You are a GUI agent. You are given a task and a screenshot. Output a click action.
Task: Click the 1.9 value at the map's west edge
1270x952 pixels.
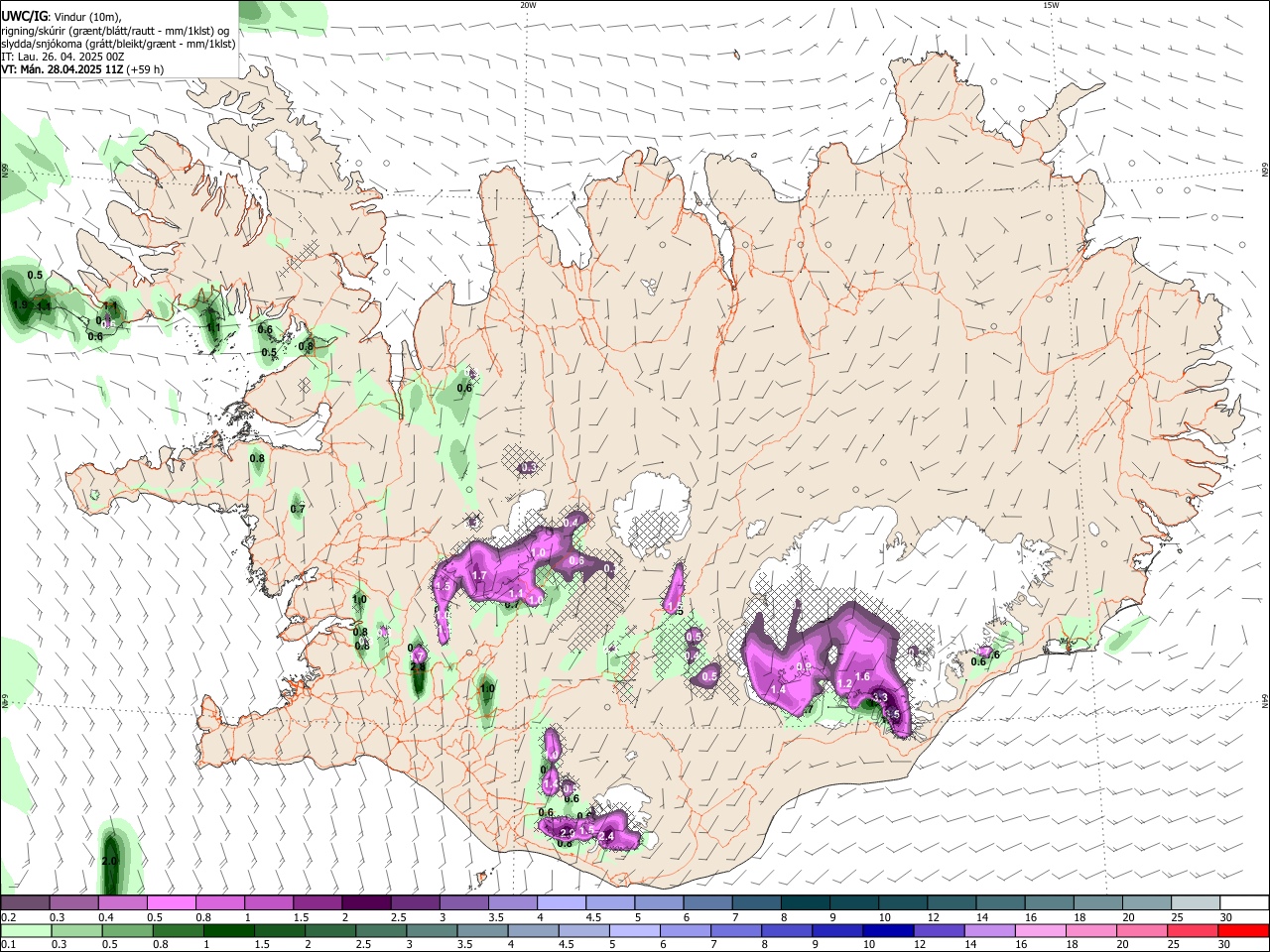tap(20, 304)
